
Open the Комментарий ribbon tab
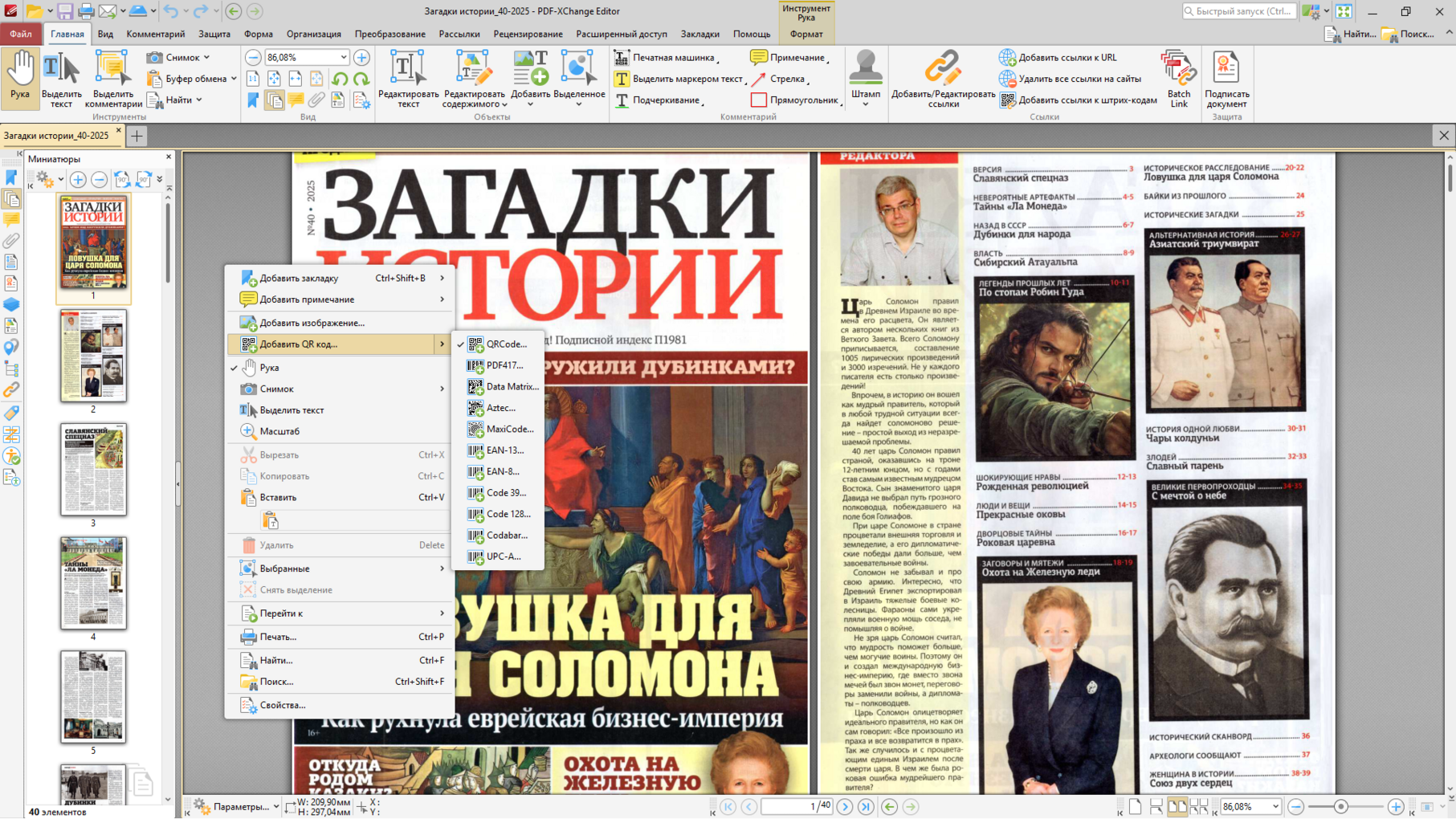155,34
